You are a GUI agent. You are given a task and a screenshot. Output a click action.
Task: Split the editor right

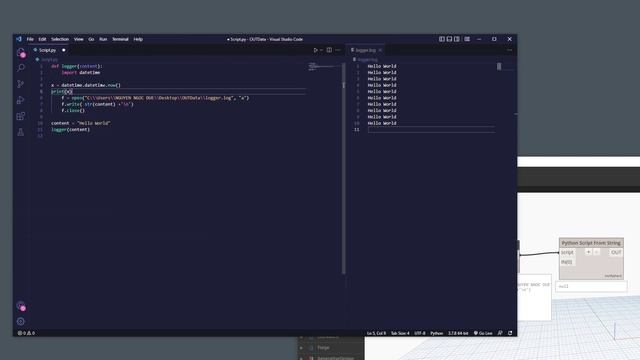(329, 50)
